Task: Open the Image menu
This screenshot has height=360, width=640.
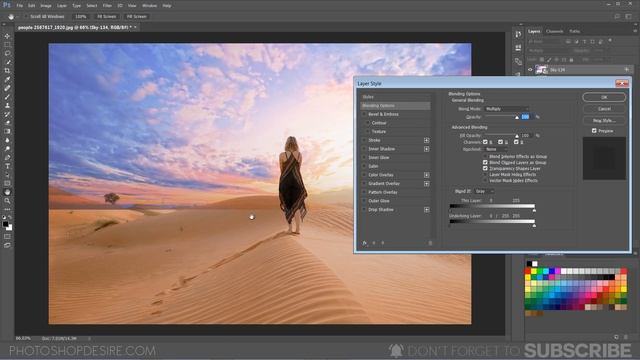Action: pos(46,6)
